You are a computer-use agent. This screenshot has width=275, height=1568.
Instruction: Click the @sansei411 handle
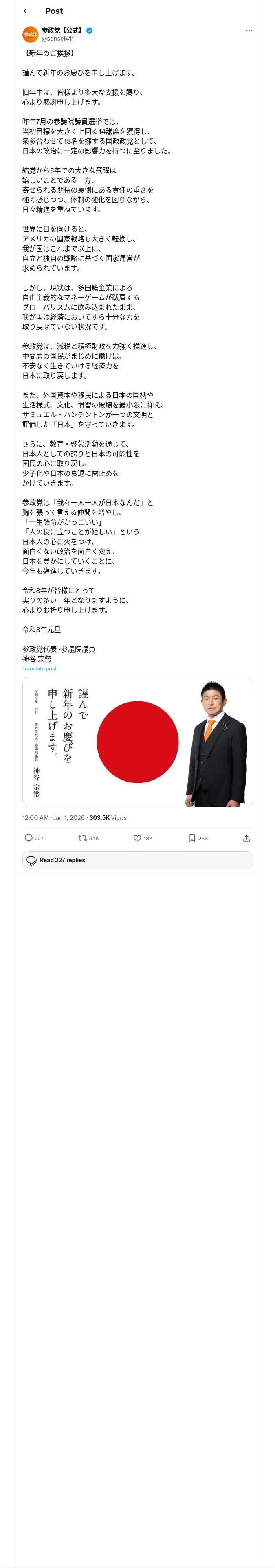point(58,38)
